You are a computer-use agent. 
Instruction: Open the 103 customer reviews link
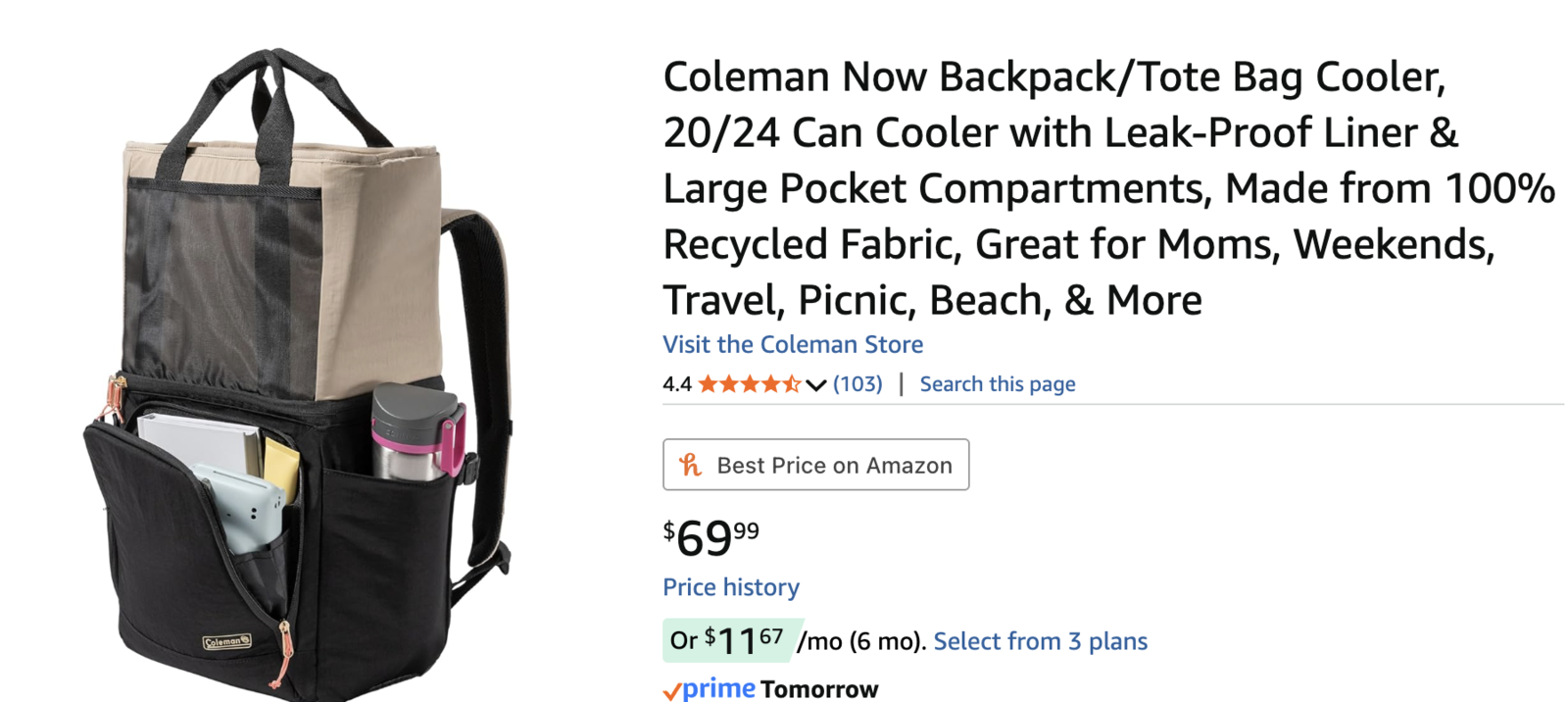click(857, 384)
